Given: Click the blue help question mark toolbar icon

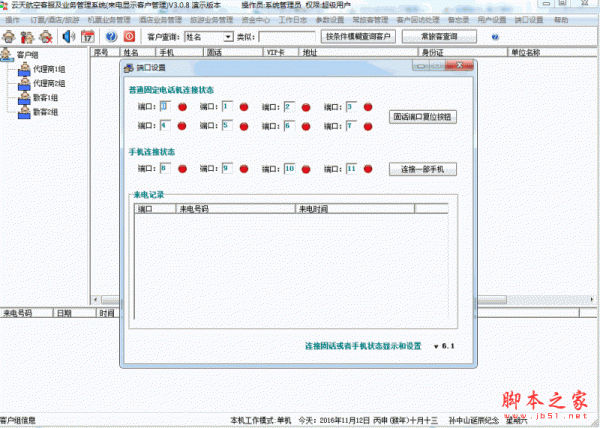Looking at the screenshot, I should pos(111,37).
